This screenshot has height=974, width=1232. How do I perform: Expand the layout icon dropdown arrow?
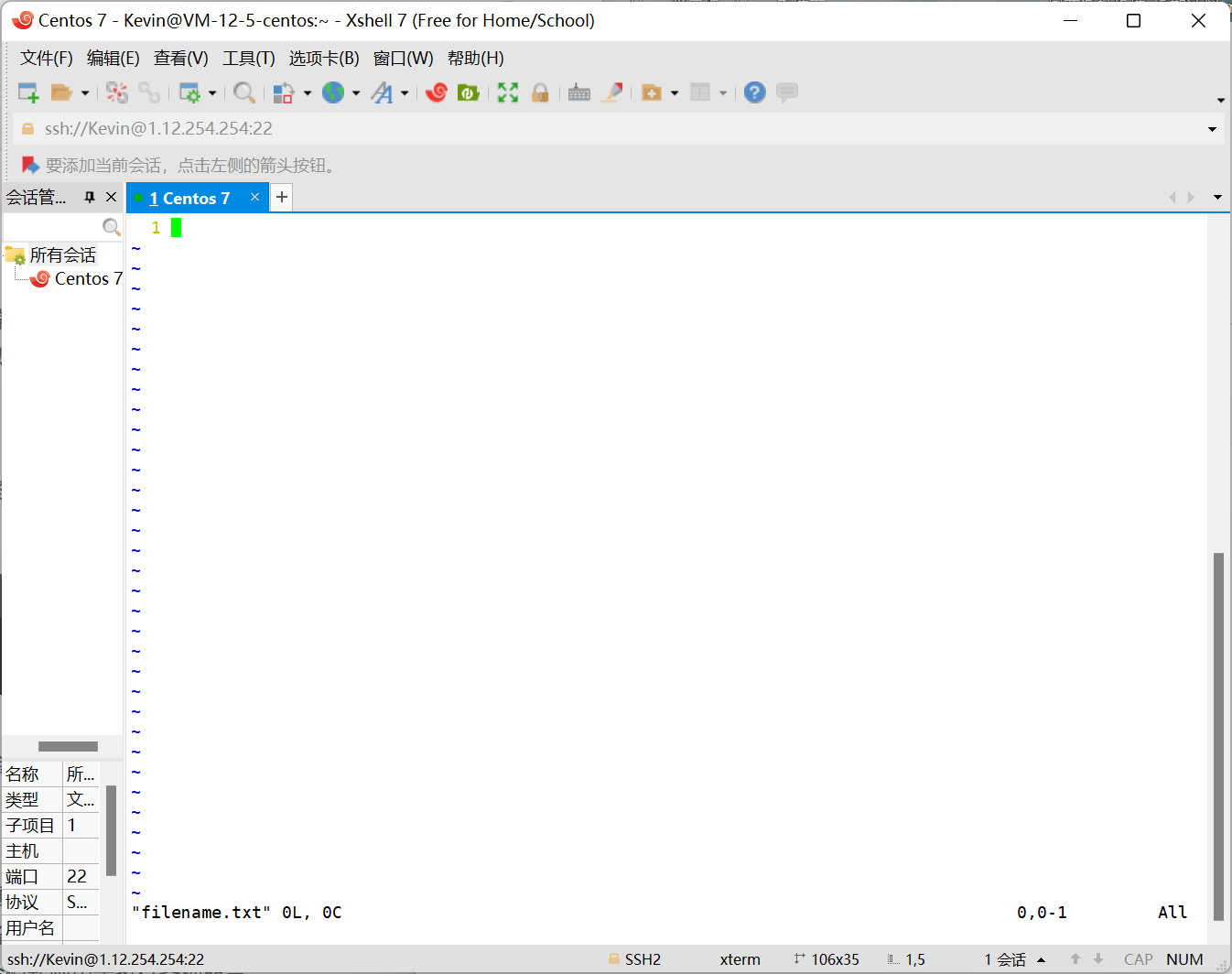(x=723, y=92)
